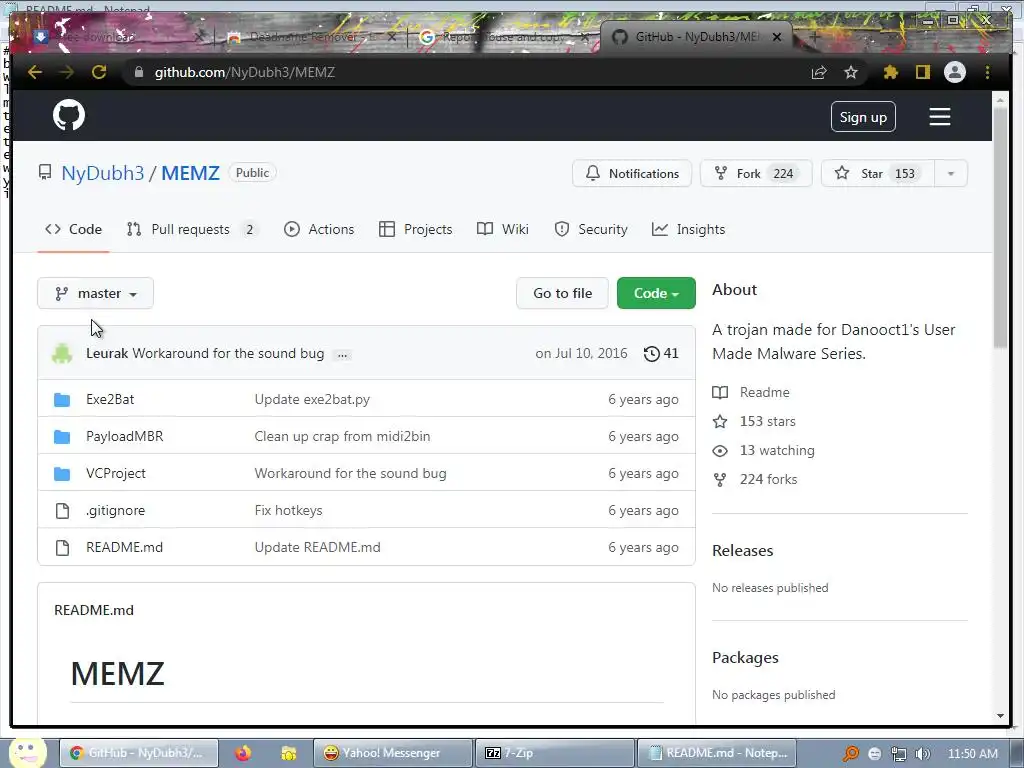Open the Pull requests tab

[x=191, y=229]
